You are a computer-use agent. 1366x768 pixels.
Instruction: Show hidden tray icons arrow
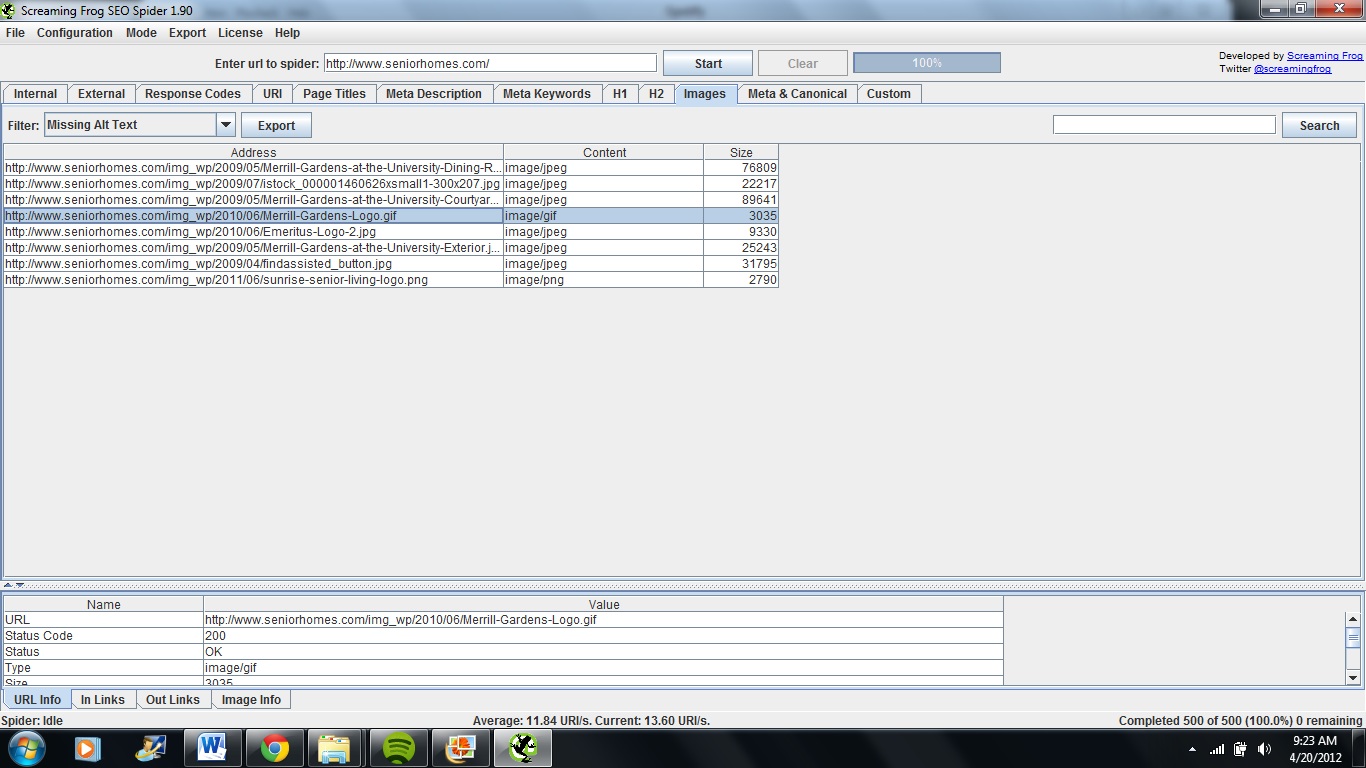[x=1192, y=749]
